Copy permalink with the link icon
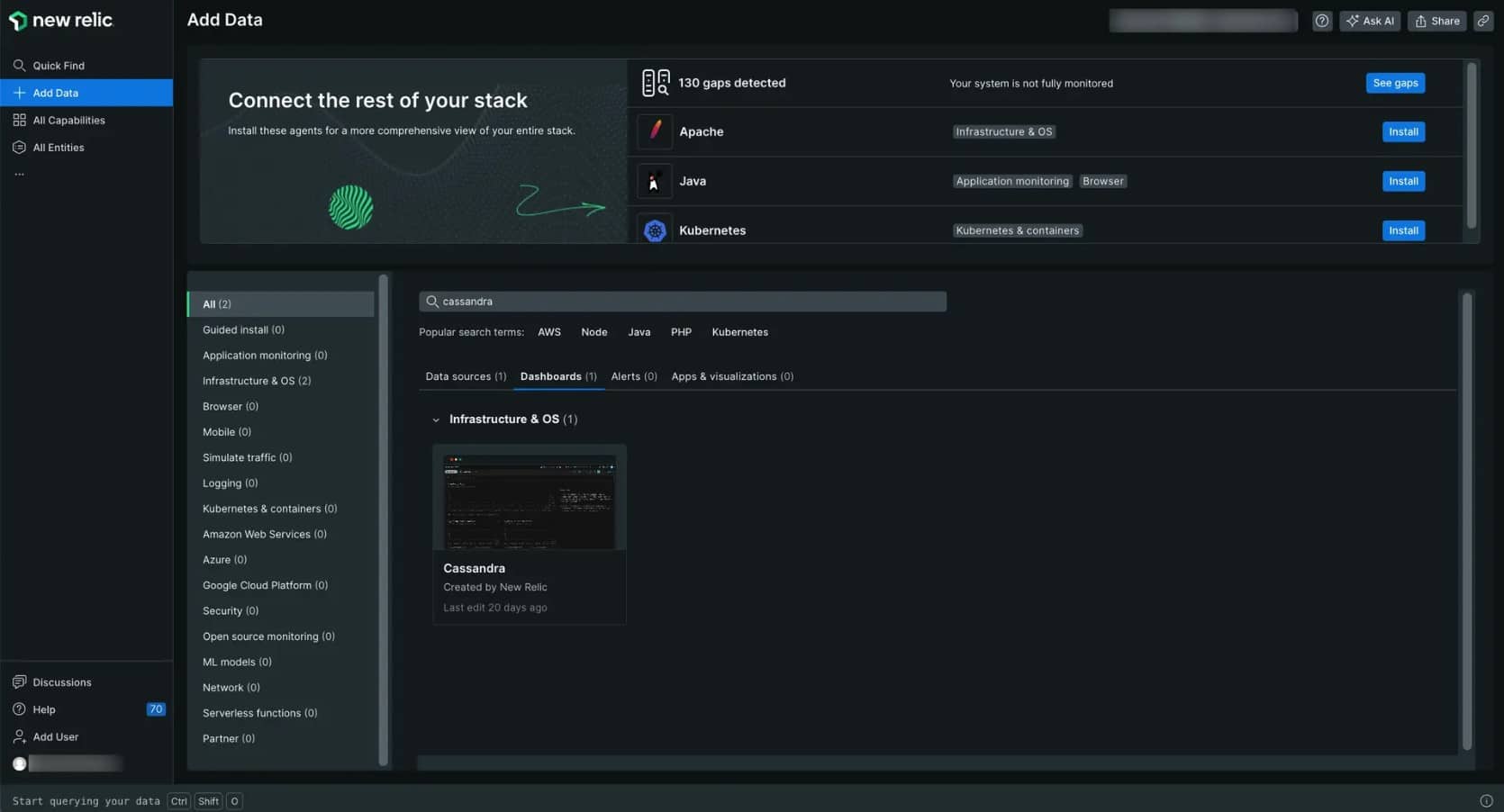The width and height of the screenshot is (1504, 812). coord(1482,21)
